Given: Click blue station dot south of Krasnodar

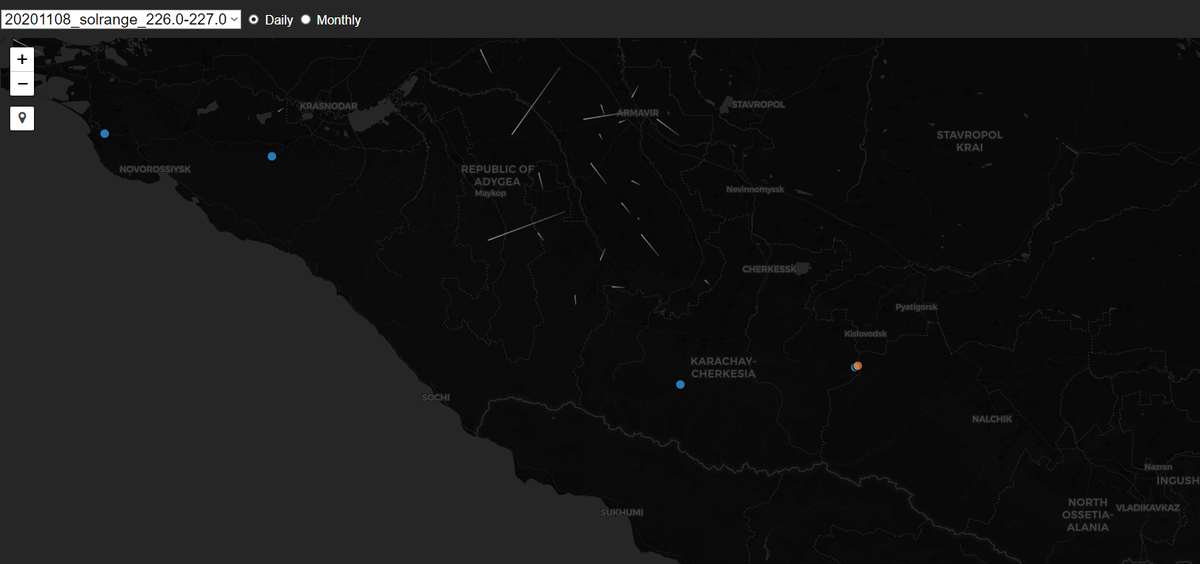Looking at the screenshot, I should tap(272, 156).
